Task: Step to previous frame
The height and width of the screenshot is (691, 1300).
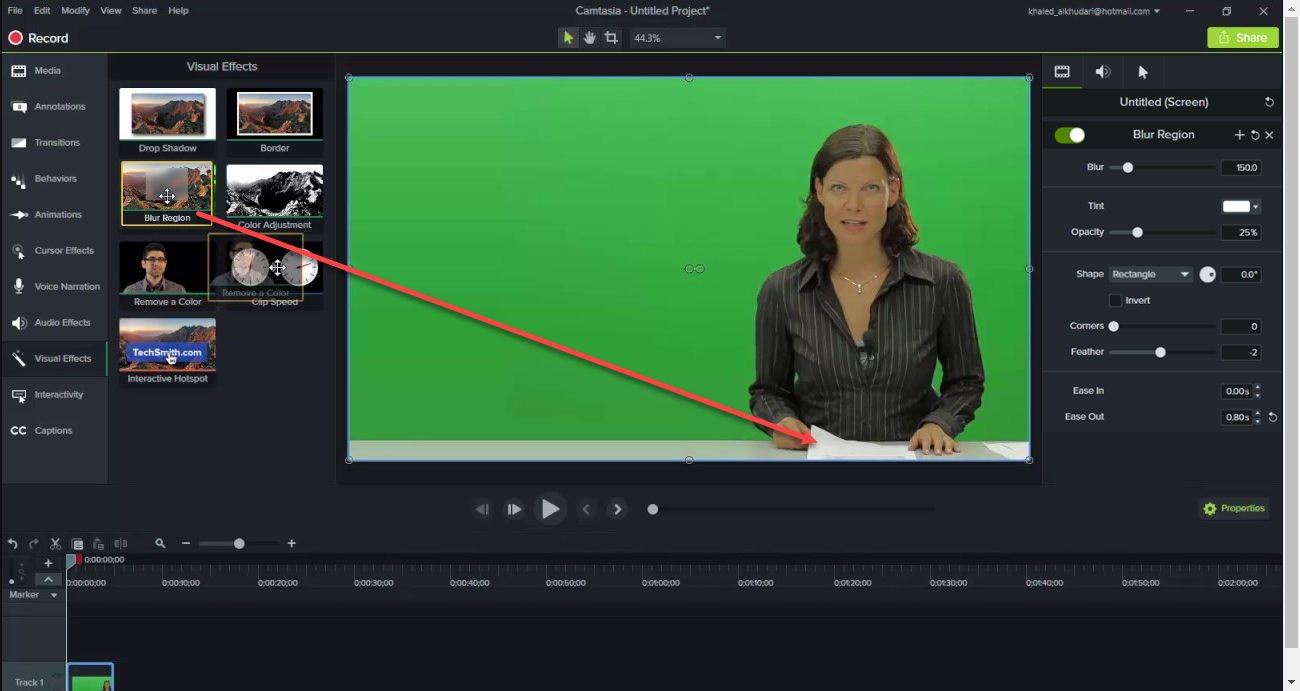Action: tap(482, 510)
